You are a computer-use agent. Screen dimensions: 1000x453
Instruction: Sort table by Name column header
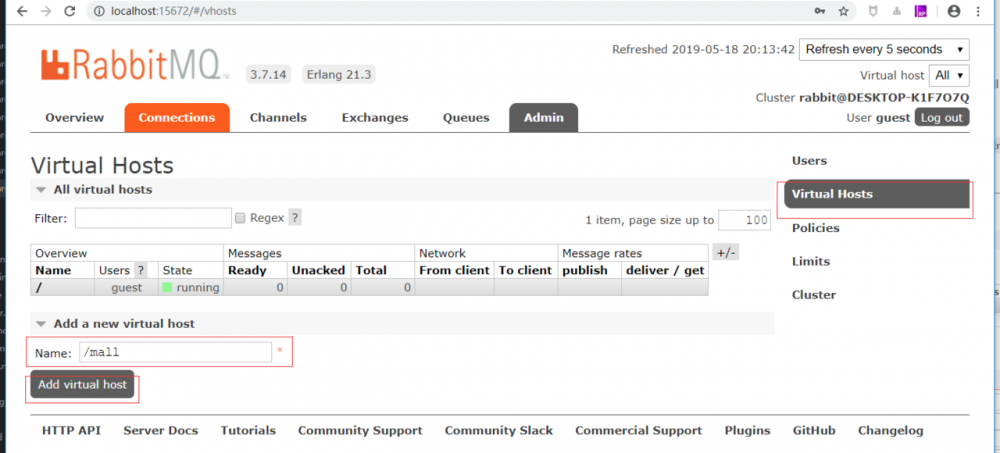[52, 270]
